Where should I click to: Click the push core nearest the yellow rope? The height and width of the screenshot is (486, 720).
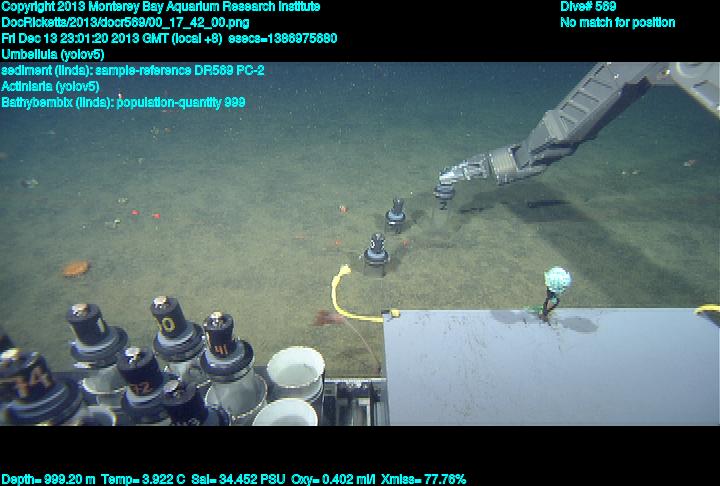[x=376, y=251]
